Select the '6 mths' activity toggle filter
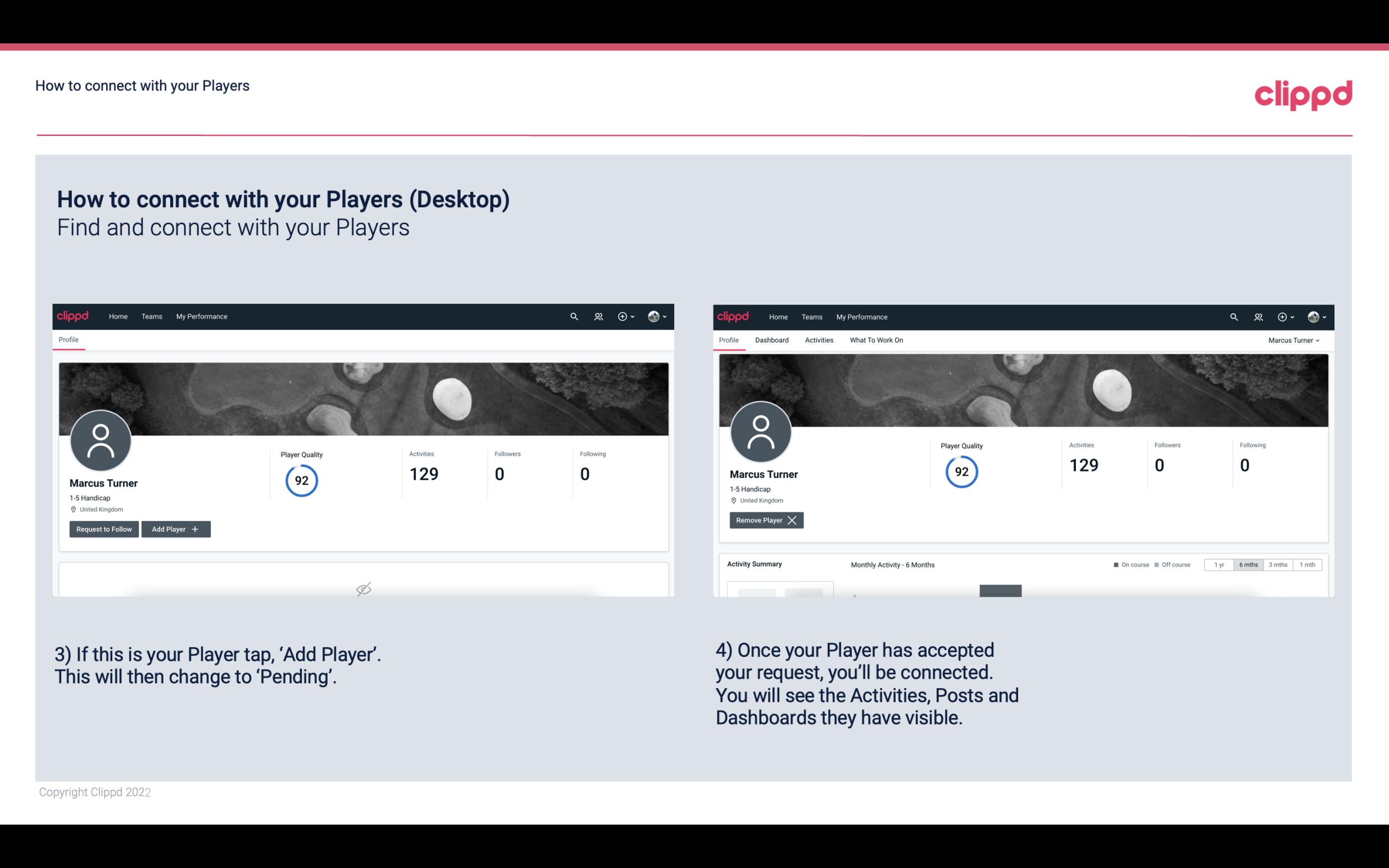 click(1246, 564)
